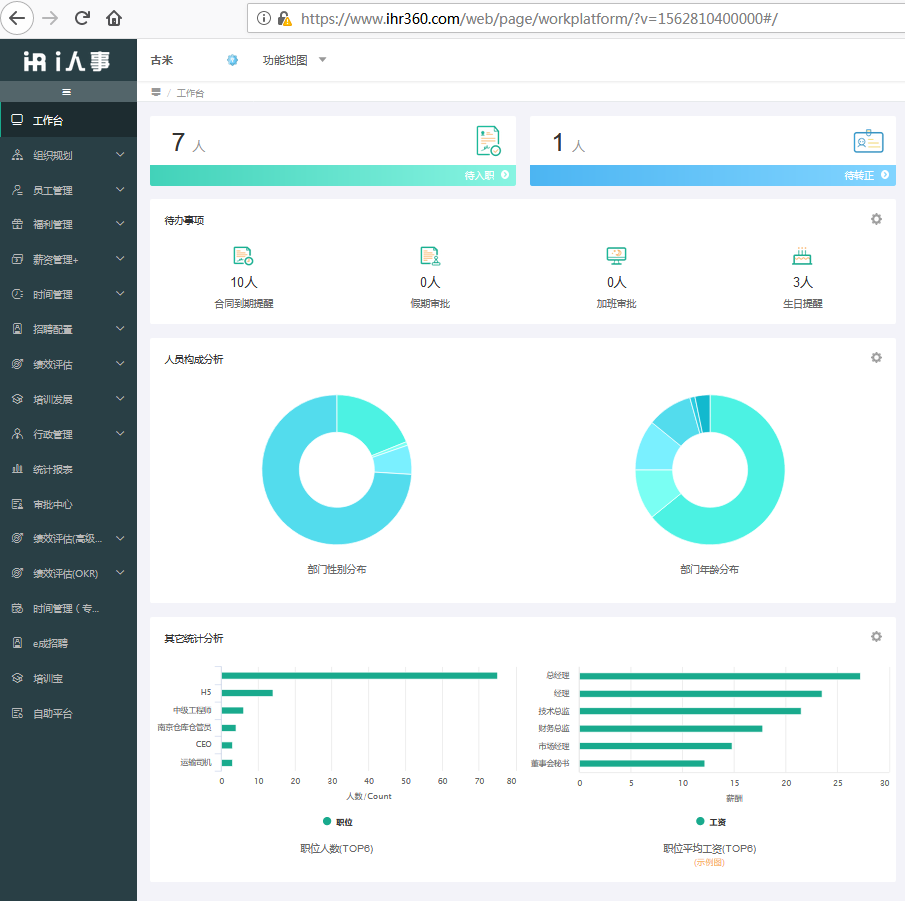Open 统计报表 in the sidebar
Image resolution: width=905 pixels, height=901 pixels.
click(x=68, y=469)
